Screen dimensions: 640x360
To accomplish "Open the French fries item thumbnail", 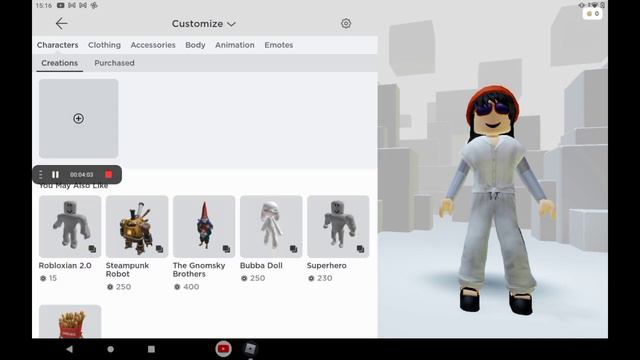I will (x=70, y=321).
